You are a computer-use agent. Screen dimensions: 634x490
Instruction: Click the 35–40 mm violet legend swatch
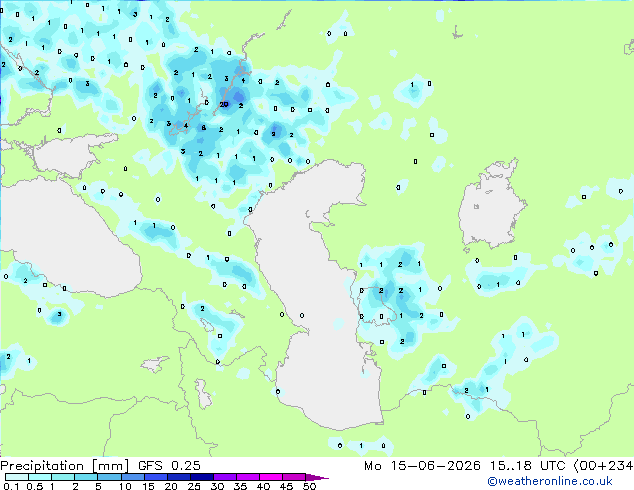point(248,477)
